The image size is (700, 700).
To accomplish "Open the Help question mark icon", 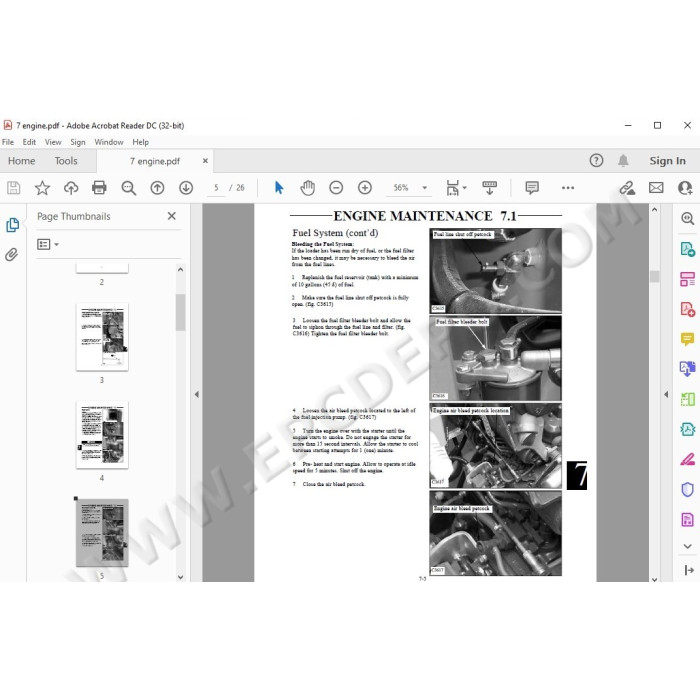I will 596,160.
